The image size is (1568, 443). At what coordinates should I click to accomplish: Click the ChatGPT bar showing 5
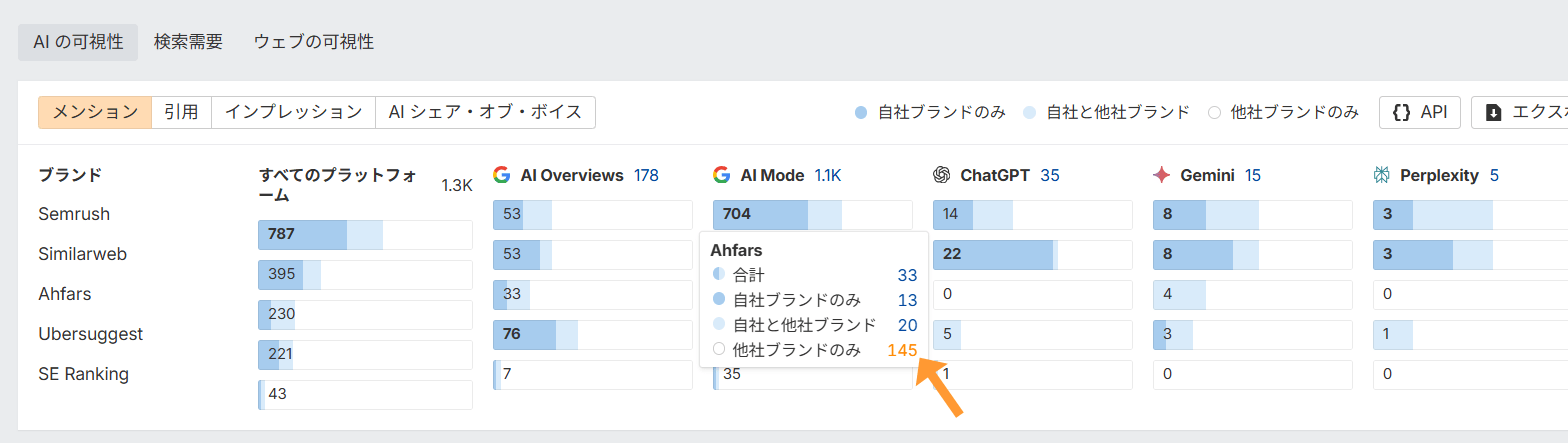click(x=1033, y=335)
